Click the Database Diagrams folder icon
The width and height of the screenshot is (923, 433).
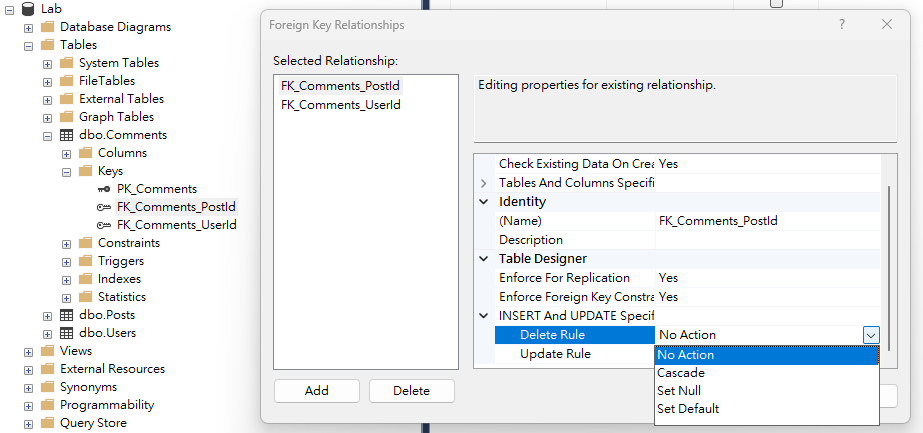coord(47,27)
